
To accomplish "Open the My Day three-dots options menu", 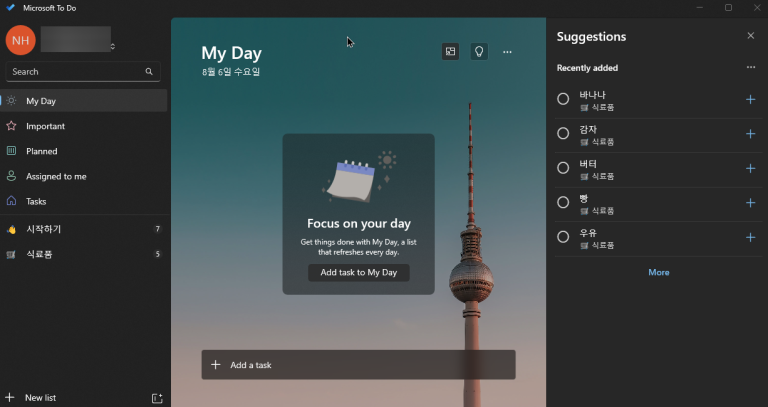I will 507,51.
